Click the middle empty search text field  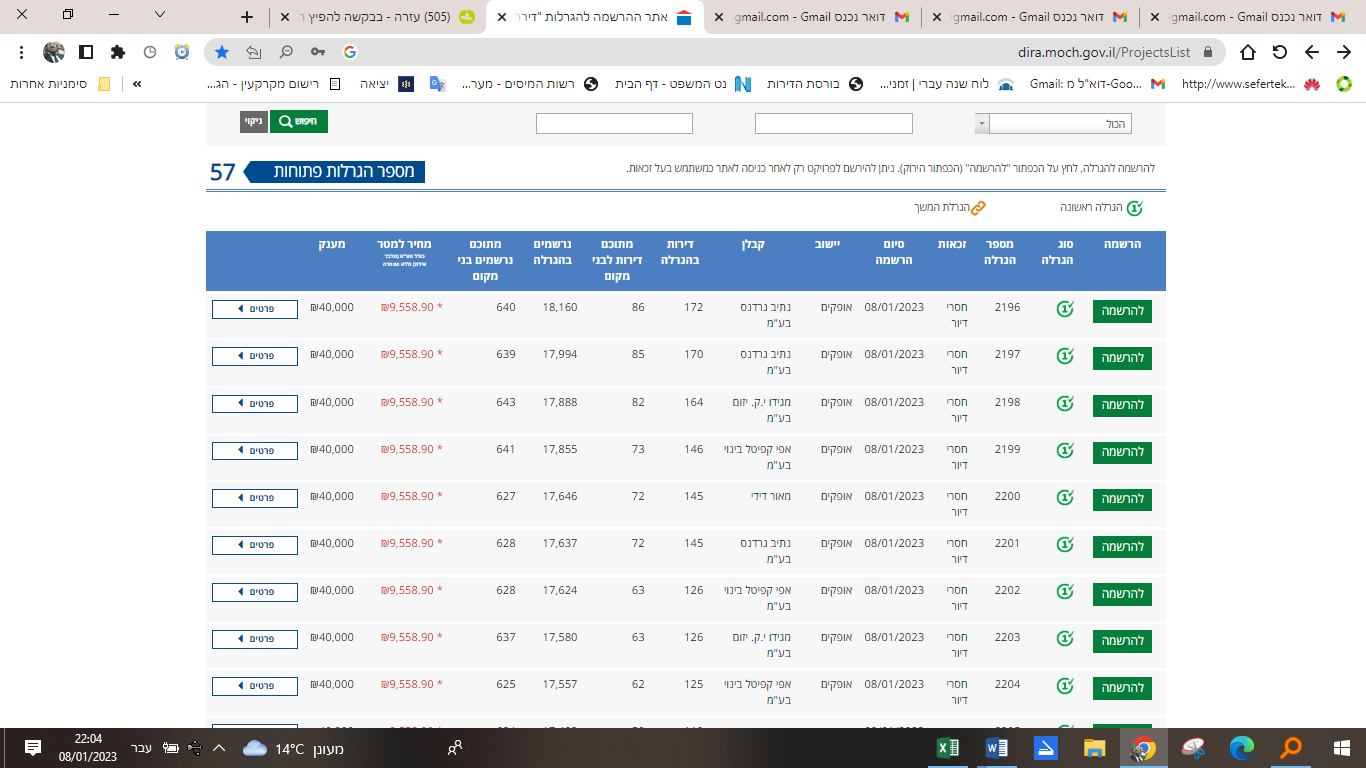[833, 123]
